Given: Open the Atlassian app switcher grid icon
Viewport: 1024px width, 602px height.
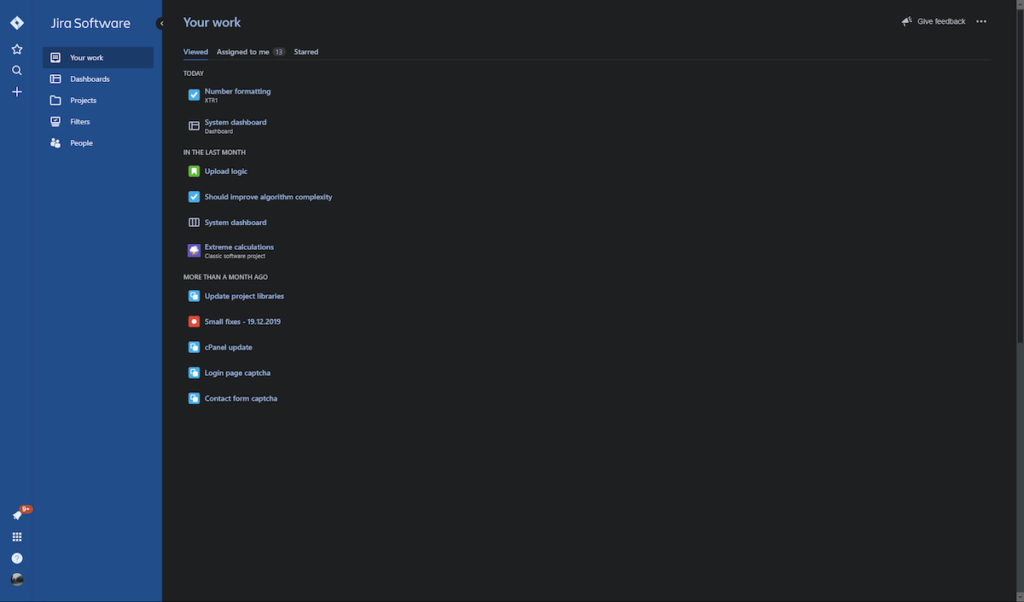Looking at the screenshot, I should click(16, 536).
